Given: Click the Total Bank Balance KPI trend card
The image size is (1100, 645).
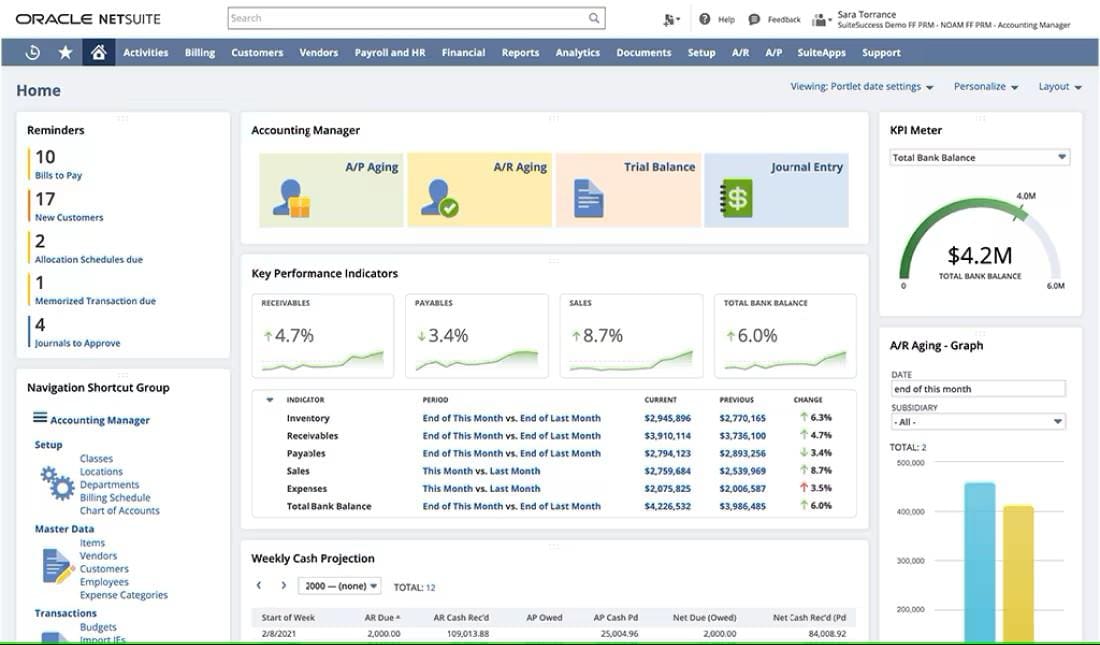Looking at the screenshot, I should 785,335.
